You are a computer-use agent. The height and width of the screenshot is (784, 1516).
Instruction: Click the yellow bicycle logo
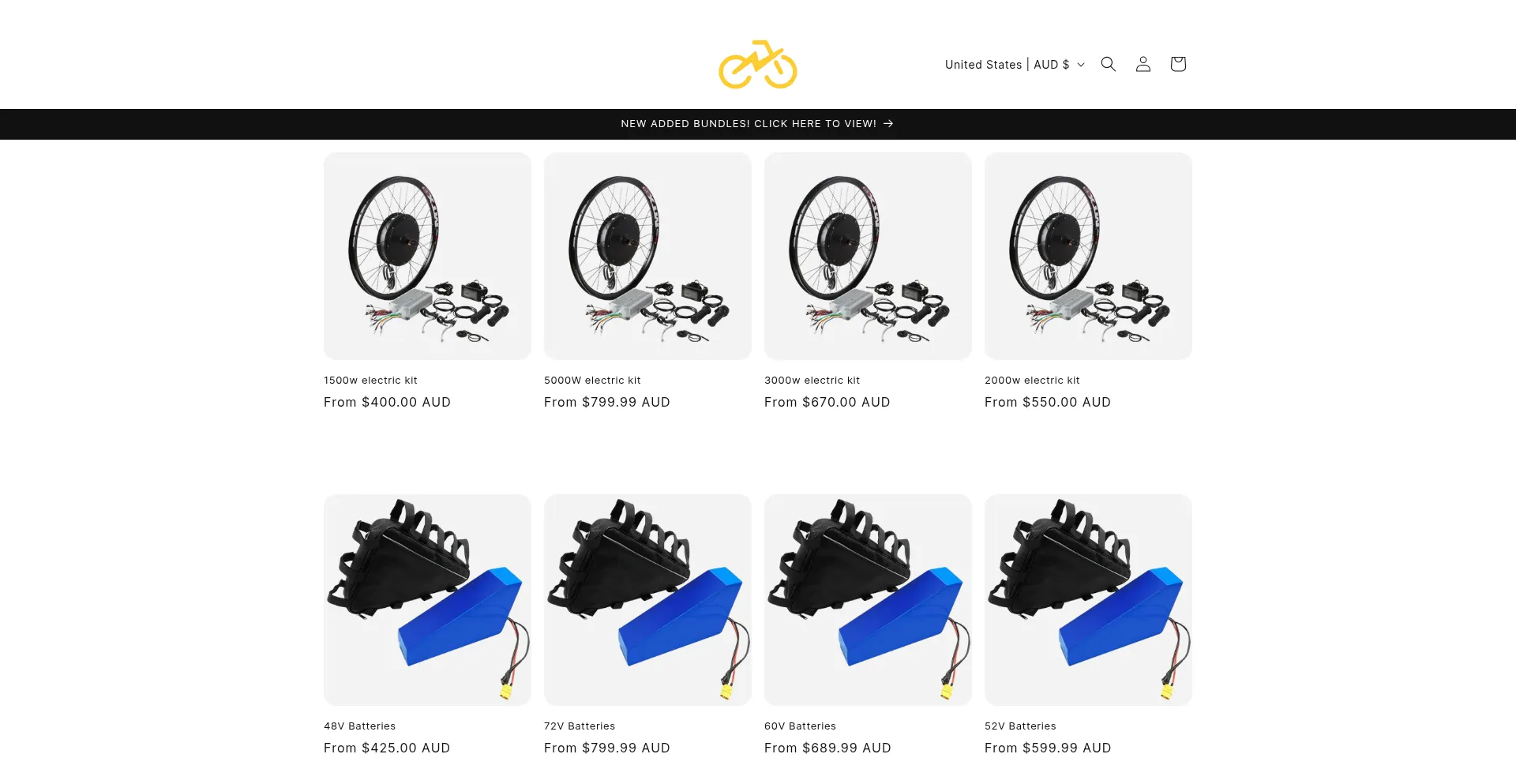pos(757,64)
